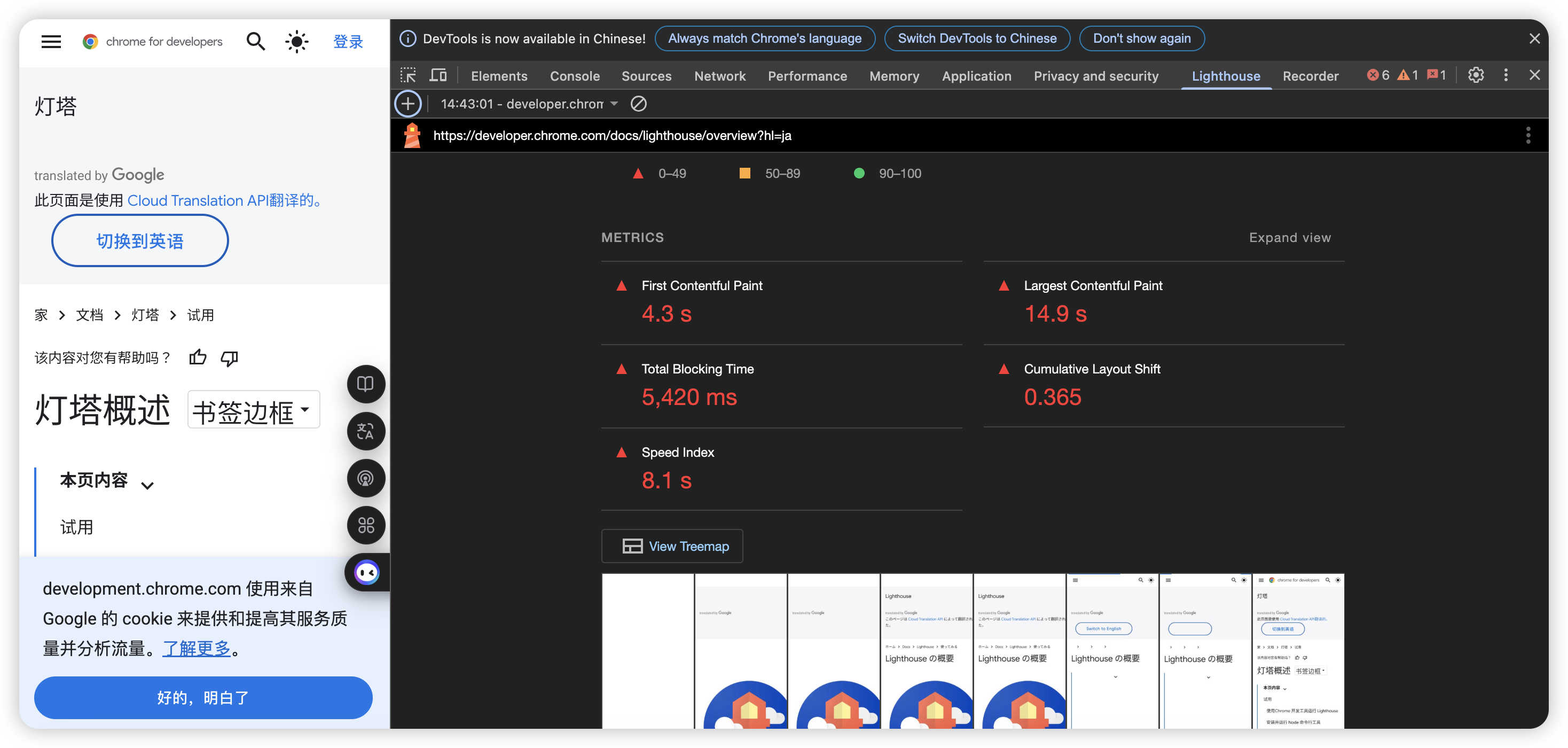Open DevTools settings gear
Viewport: 1568px width, 748px height.
point(1476,75)
